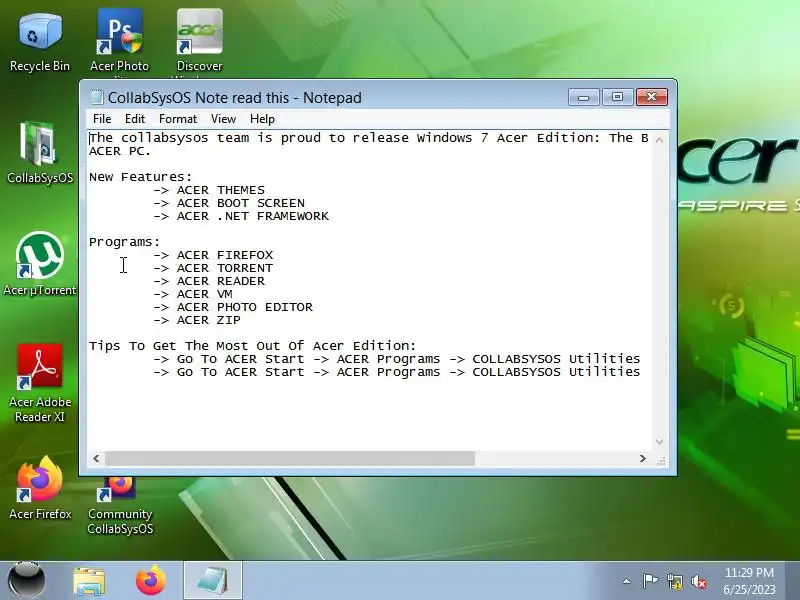Select the Community CollabSysOS shortcut

120,505
